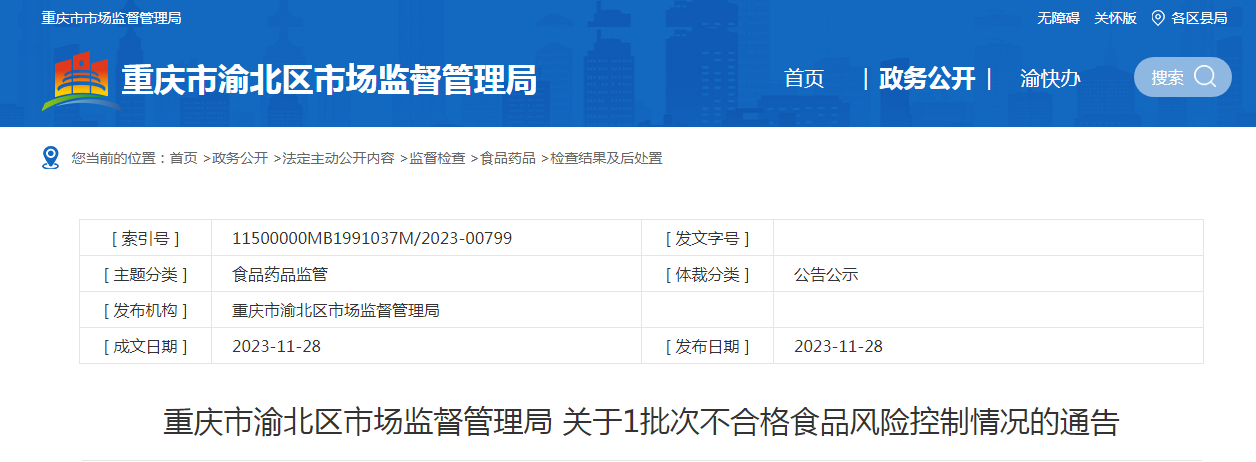Select index number 11500000MB1991037M/2023-00799
1256x462 pixels.
click(372, 238)
